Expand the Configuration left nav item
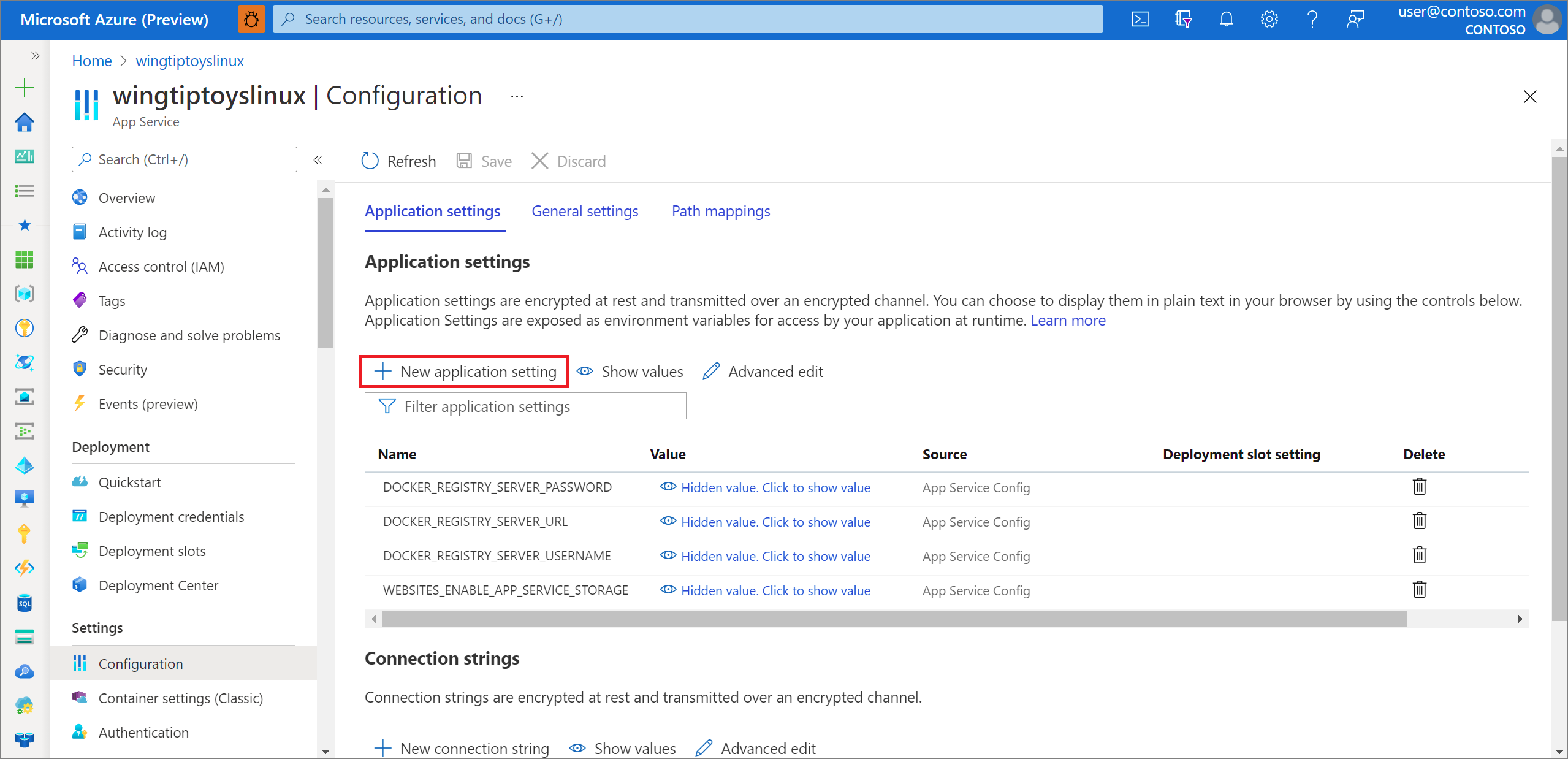The width and height of the screenshot is (1568, 759). pyautogui.click(x=142, y=663)
